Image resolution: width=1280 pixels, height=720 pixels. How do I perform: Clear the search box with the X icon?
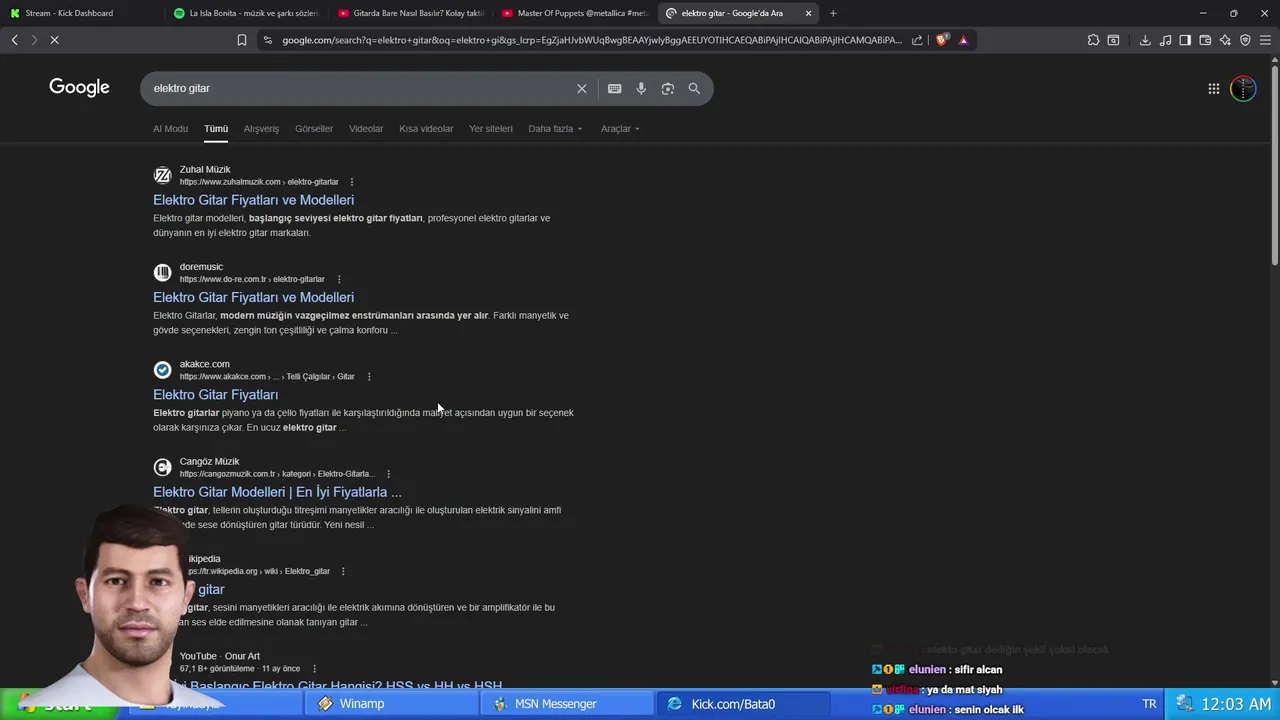582,88
